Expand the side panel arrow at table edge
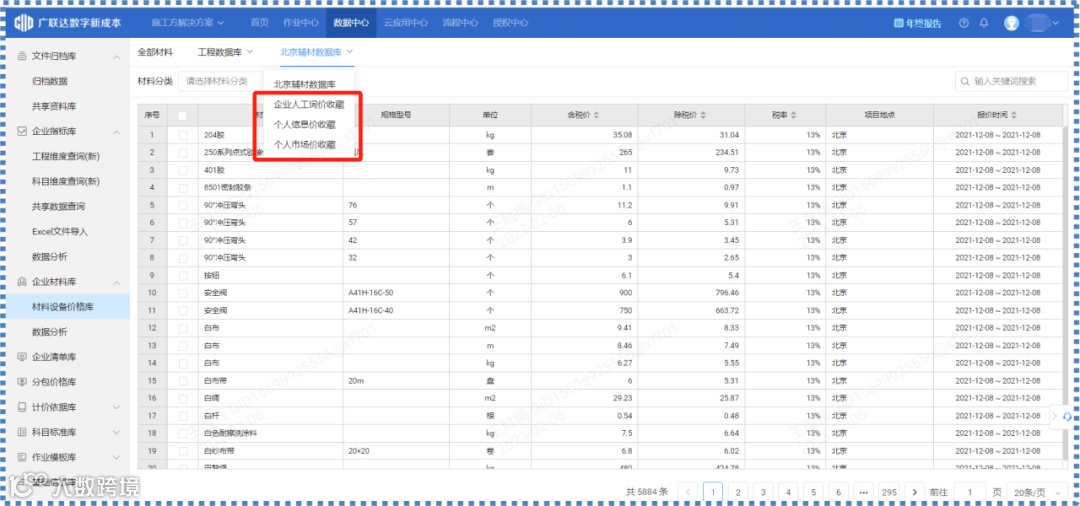This screenshot has height=506, width=1080. 1056,416
